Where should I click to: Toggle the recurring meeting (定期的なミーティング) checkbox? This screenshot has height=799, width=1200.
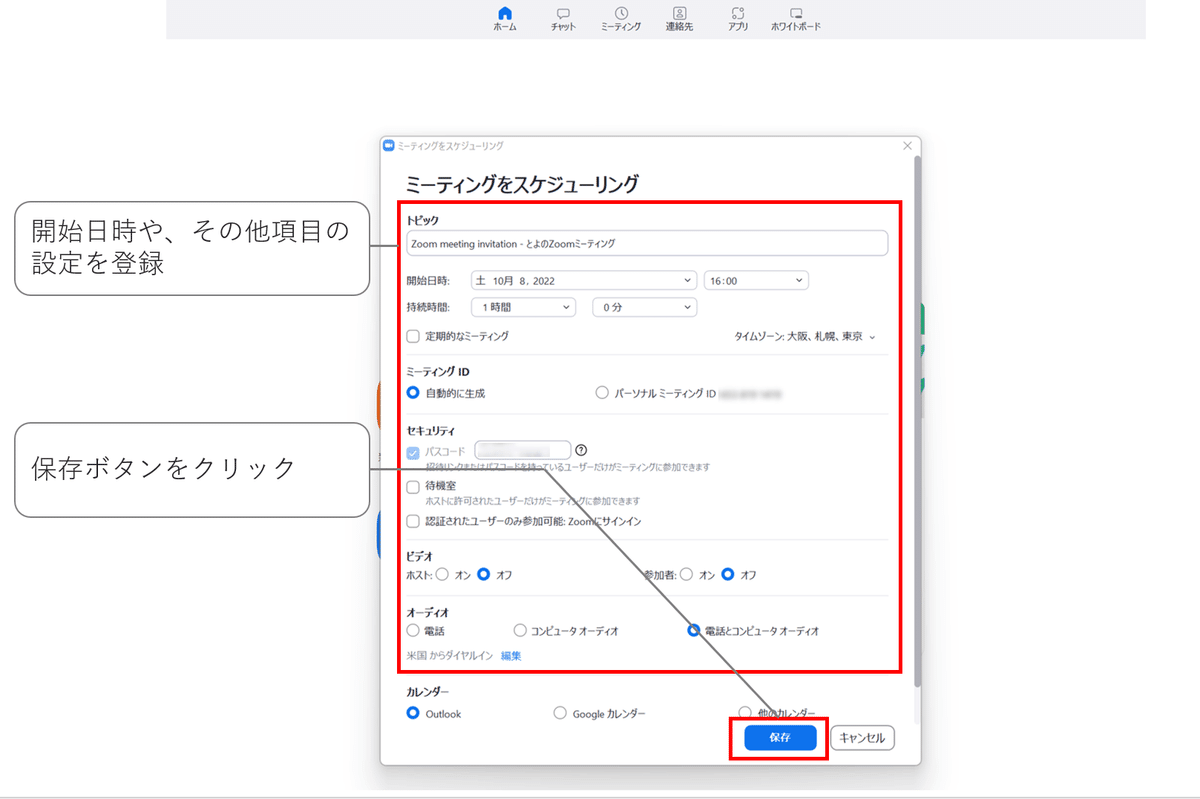click(413, 336)
